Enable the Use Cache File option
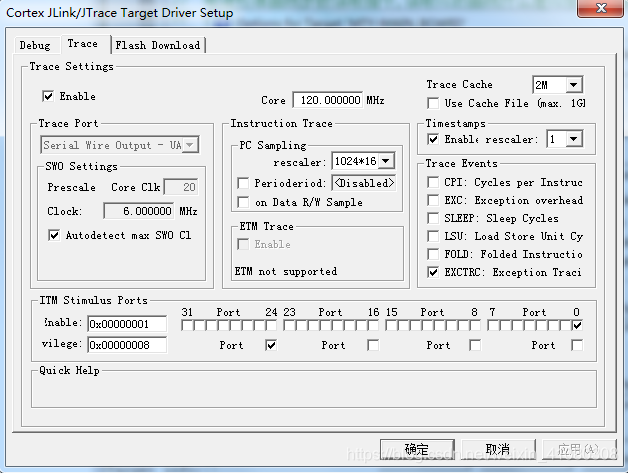 [433, 103]
